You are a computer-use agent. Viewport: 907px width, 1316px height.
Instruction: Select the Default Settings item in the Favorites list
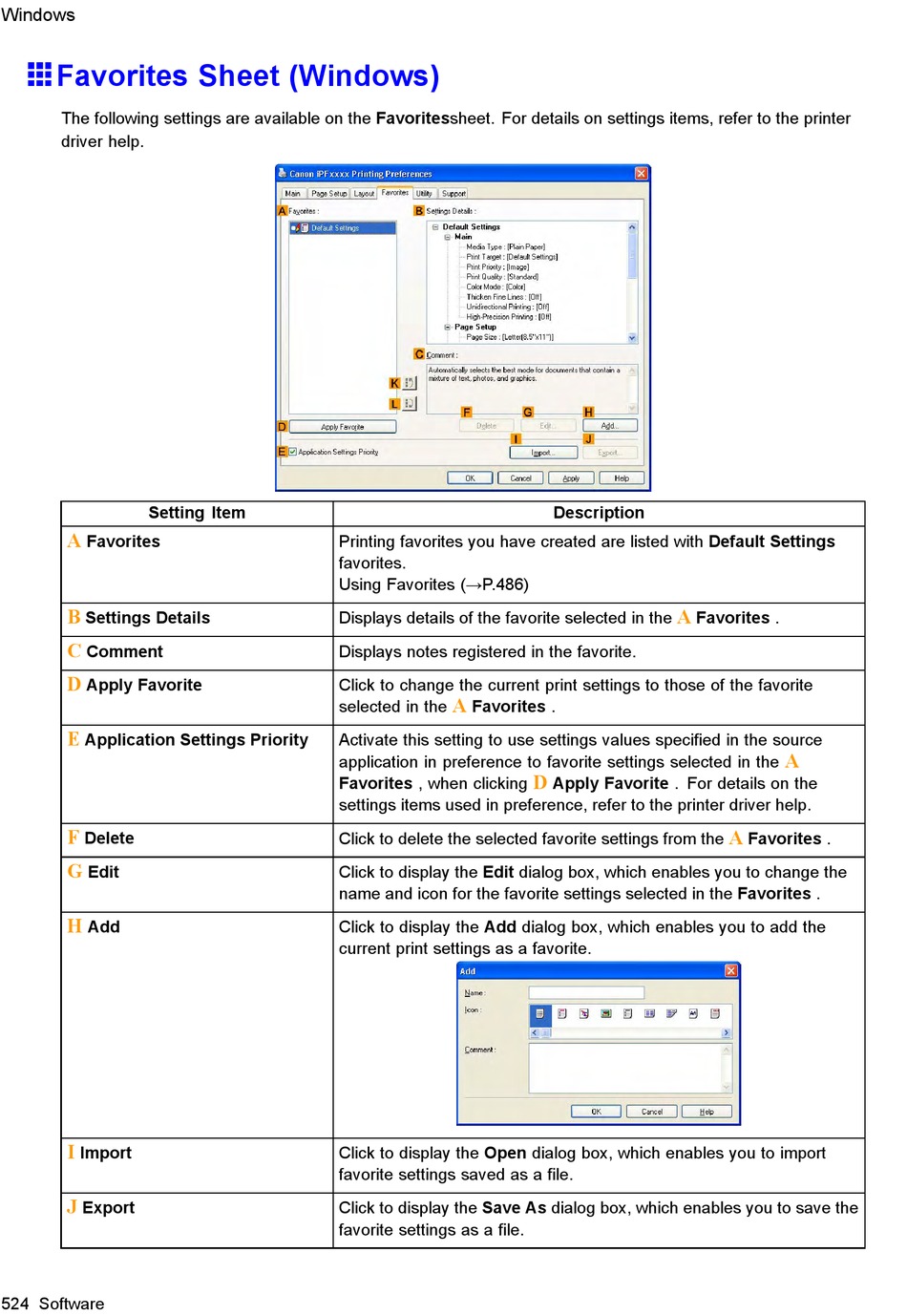(x=343, y=228)
